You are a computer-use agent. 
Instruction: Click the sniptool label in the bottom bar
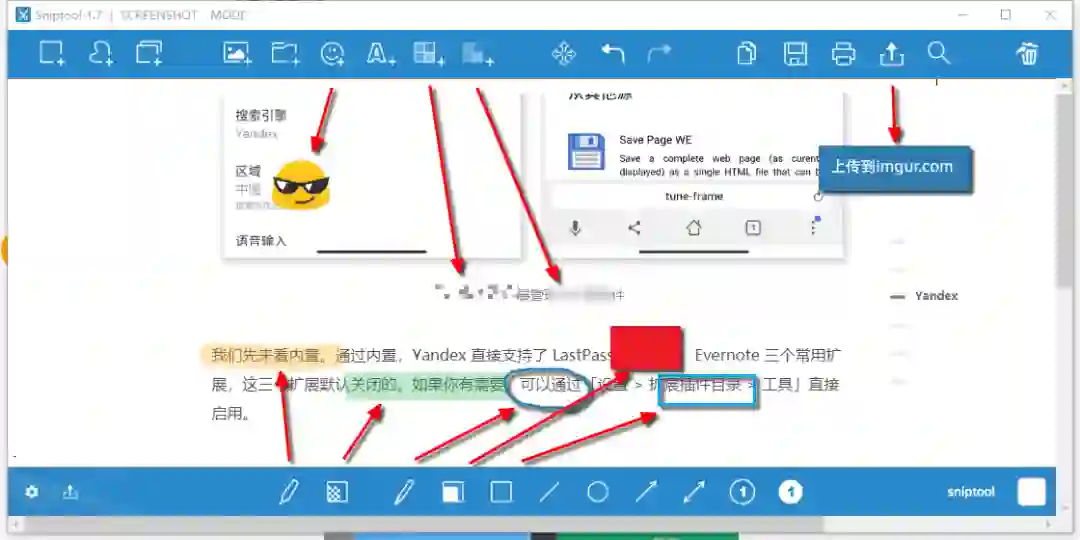(971, 492)
